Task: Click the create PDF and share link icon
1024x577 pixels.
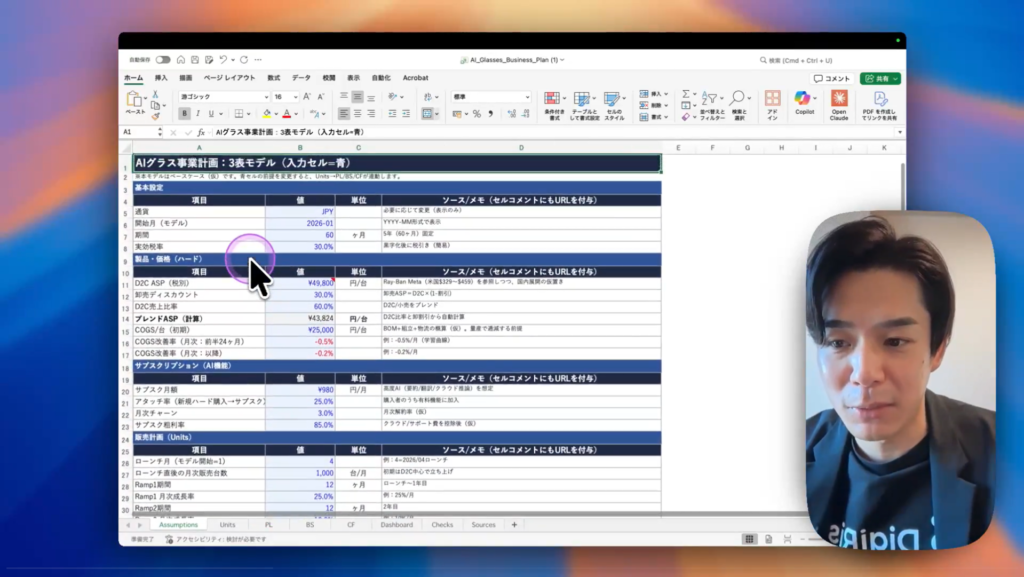Action: [880, 100]
